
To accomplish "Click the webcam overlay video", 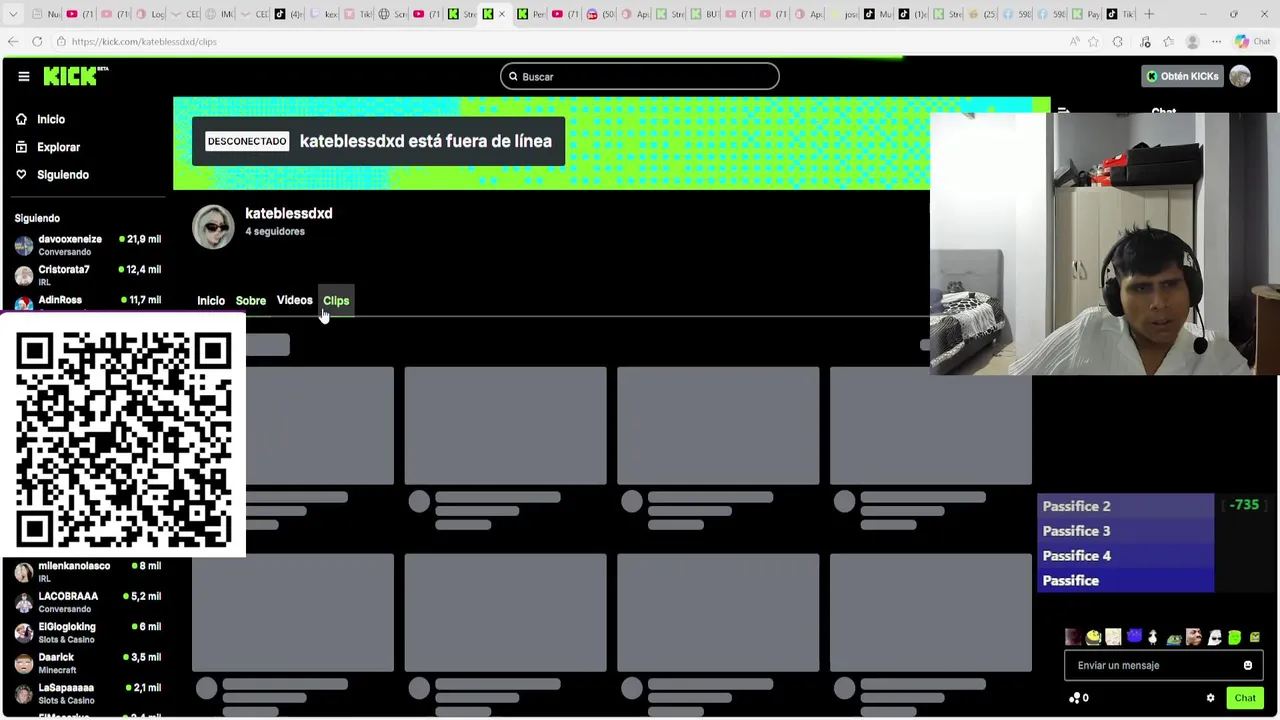I will 1104,244.
